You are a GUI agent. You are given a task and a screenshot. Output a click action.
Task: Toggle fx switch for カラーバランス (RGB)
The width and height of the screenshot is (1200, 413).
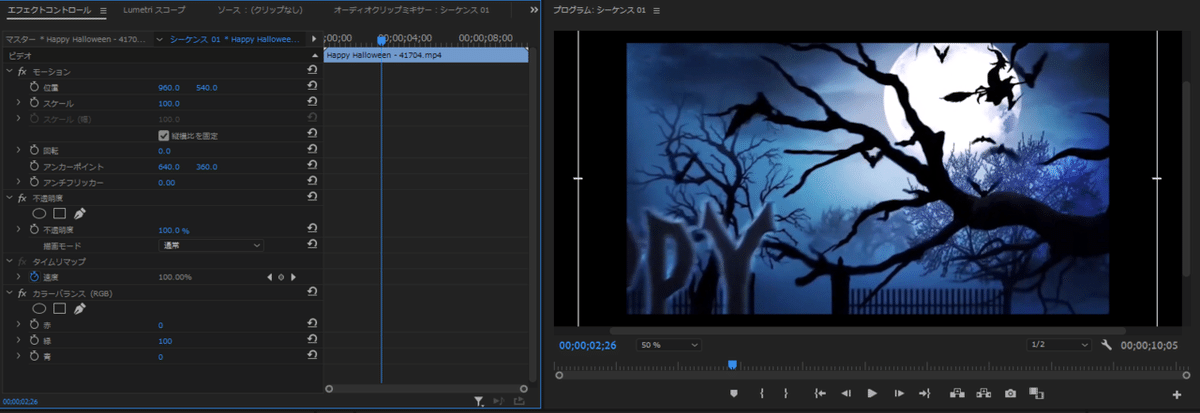coord(22,293)
